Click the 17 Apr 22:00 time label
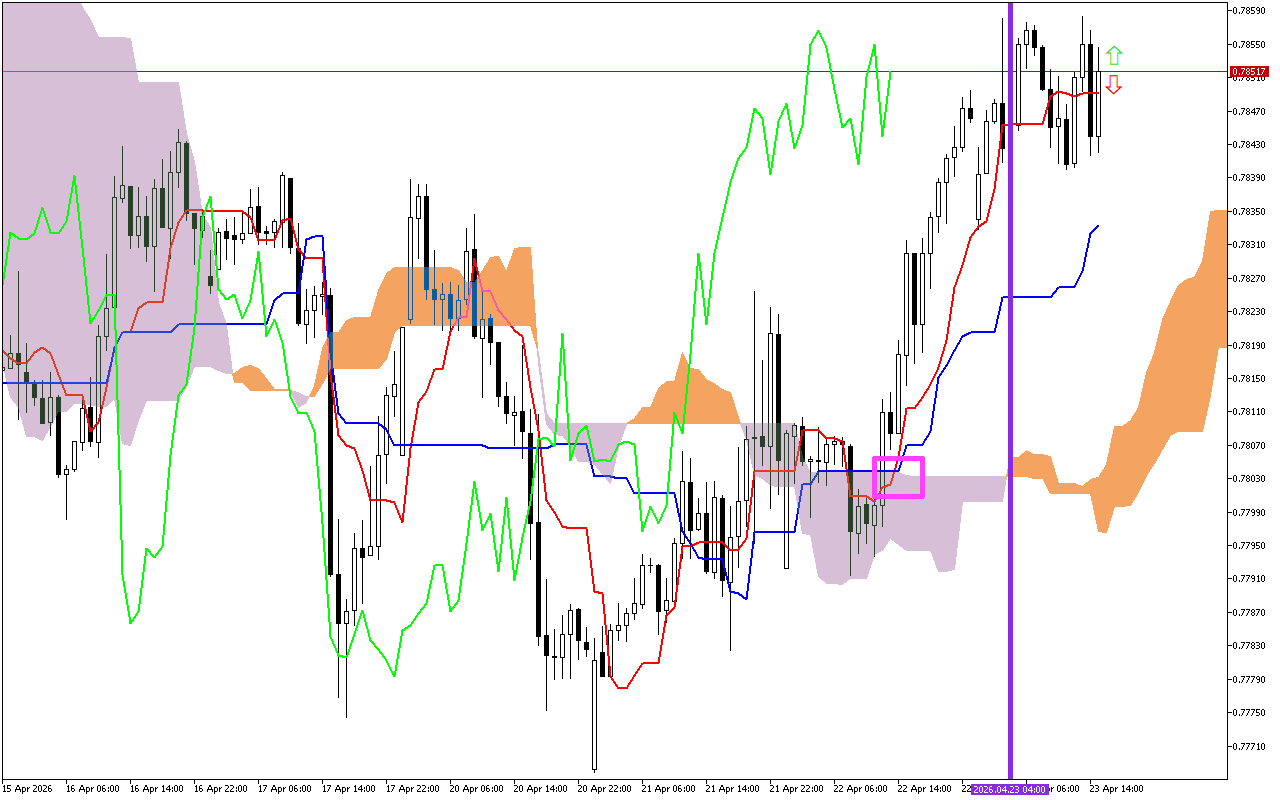This screenshot has width=1280, height=800. [413, 789]
